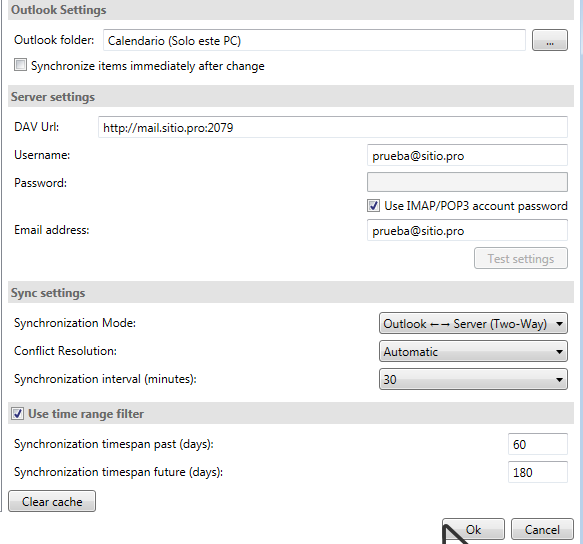
Task: Select the Password input box
Action: pyautogui.click(x=467, y=182)
